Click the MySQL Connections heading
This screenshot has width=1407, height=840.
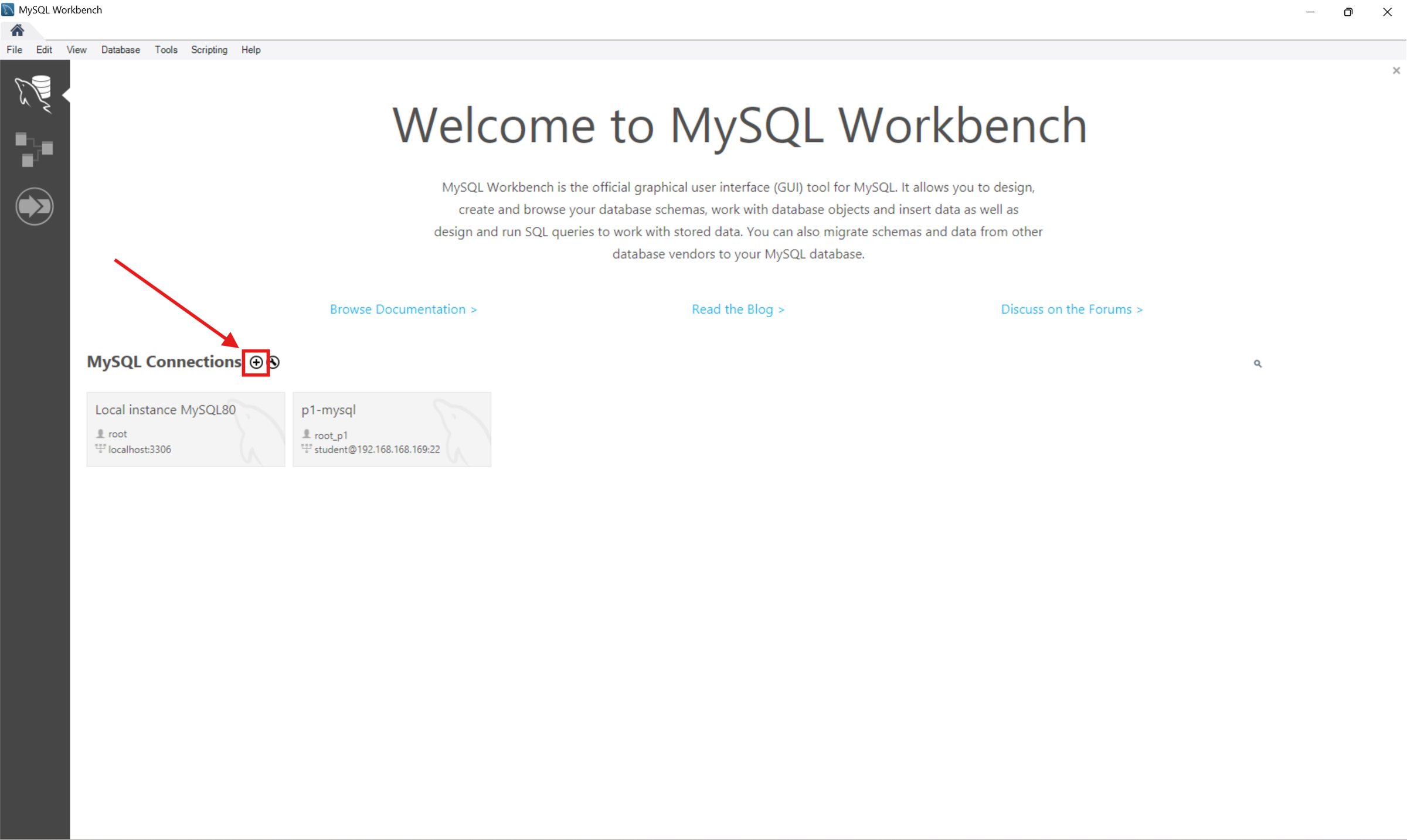pos(164,362)
